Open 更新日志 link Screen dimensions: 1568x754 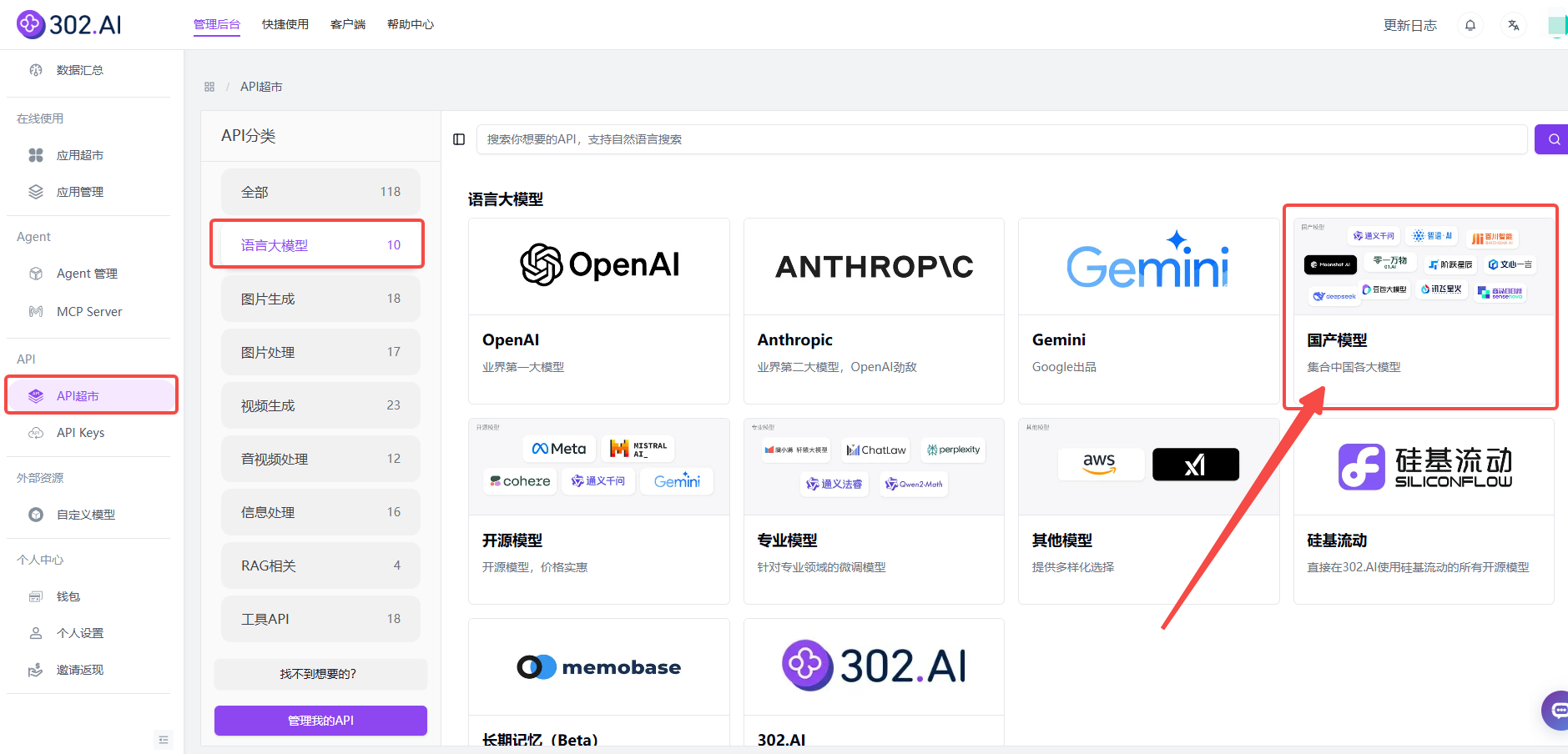coord(1410,25)
